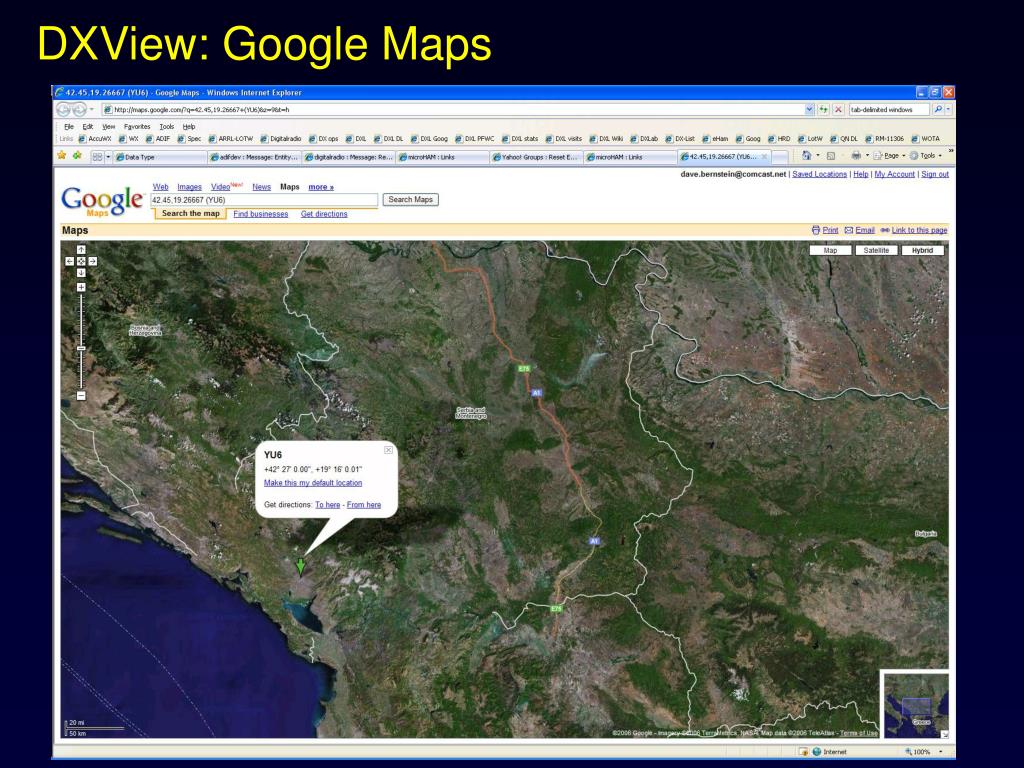Switch map view to Hybrid mode
Image resolution: width=1024 pixels, height=768 pixels.
[x=923, y=250]
